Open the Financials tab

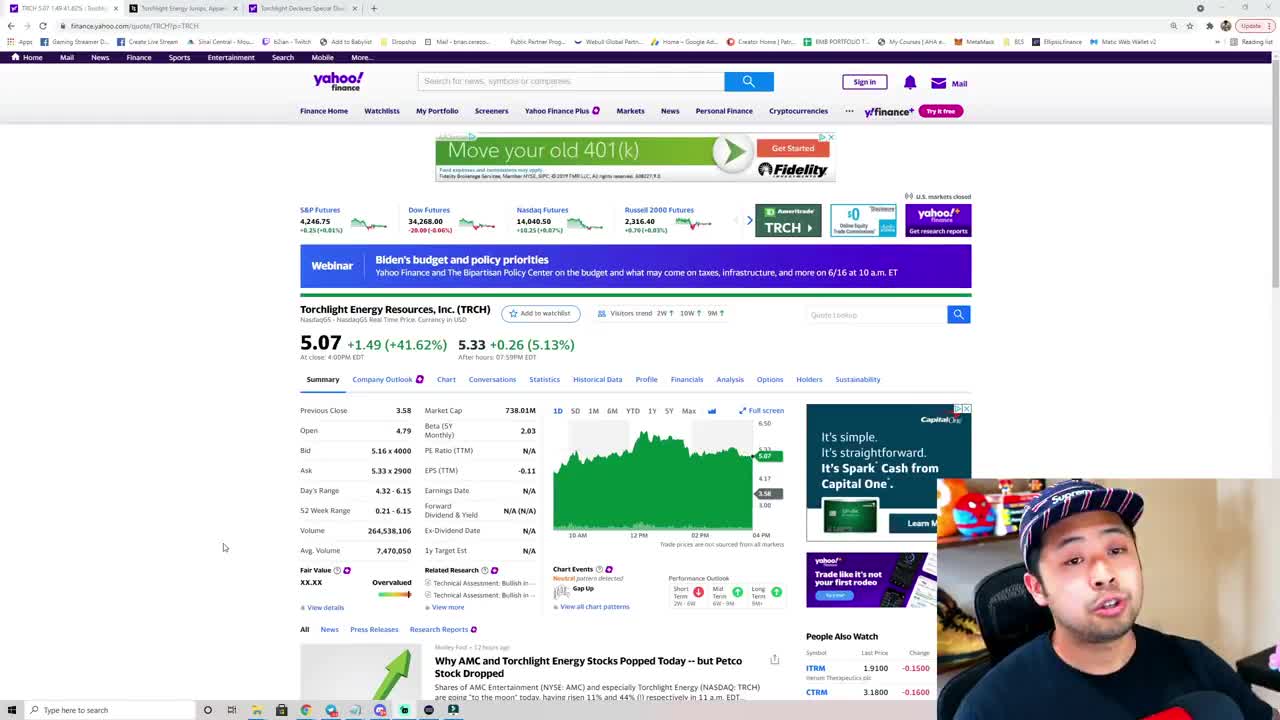pyautogui.click(x=687, y=379)
